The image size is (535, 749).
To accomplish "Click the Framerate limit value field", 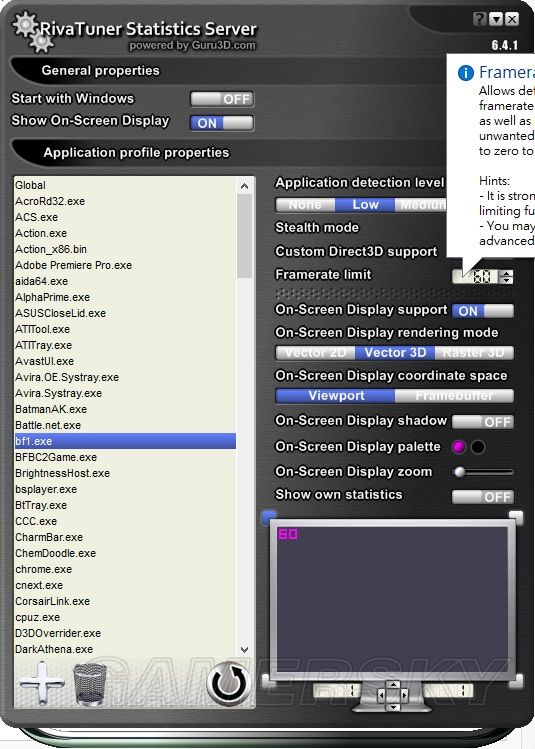I will pyautogui.click(x=475, y=277).
